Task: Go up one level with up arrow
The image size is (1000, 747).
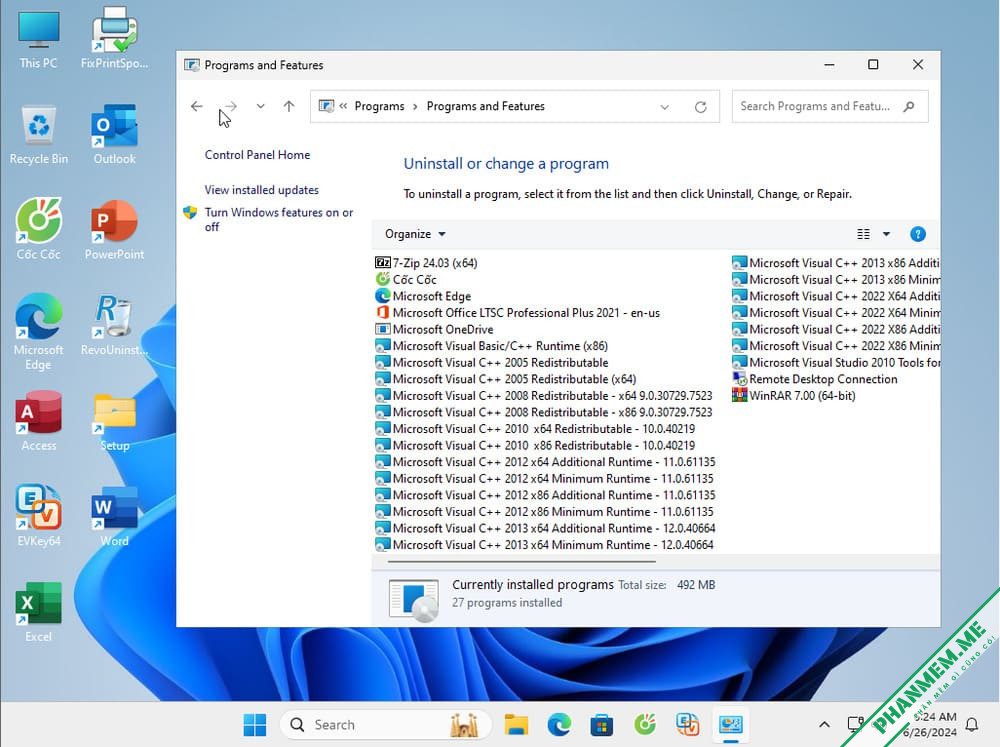Action: coord(289,107)
